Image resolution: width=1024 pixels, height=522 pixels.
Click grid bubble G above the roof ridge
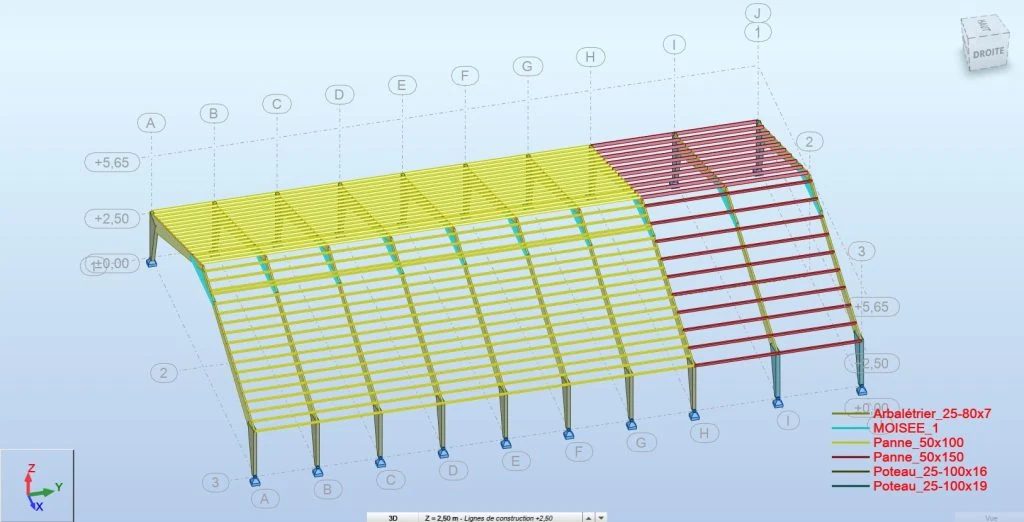pos(527,66)
